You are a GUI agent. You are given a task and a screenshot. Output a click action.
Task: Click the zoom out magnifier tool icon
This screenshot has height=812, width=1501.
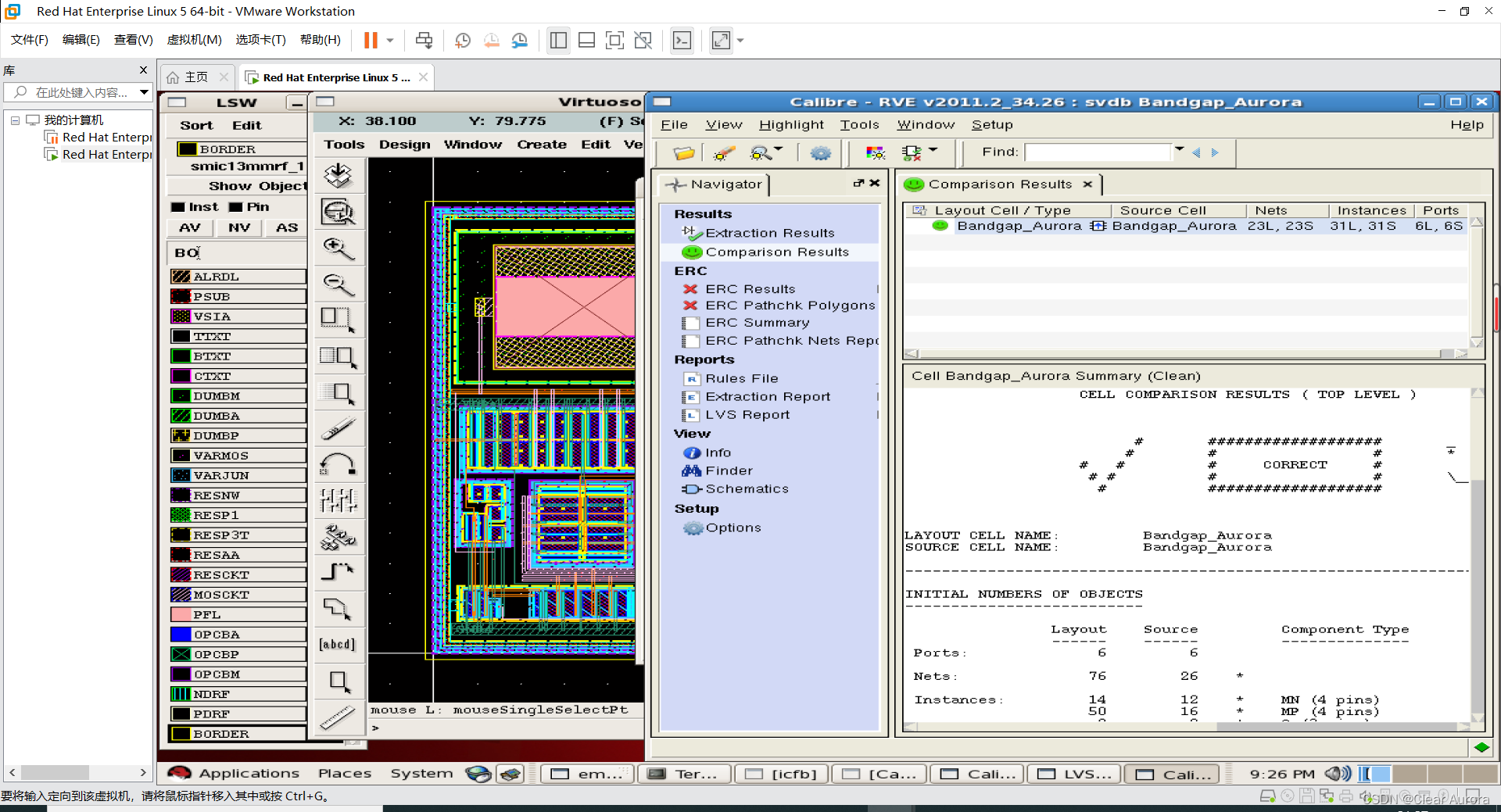pyautogui.click(x=339, y=284)
